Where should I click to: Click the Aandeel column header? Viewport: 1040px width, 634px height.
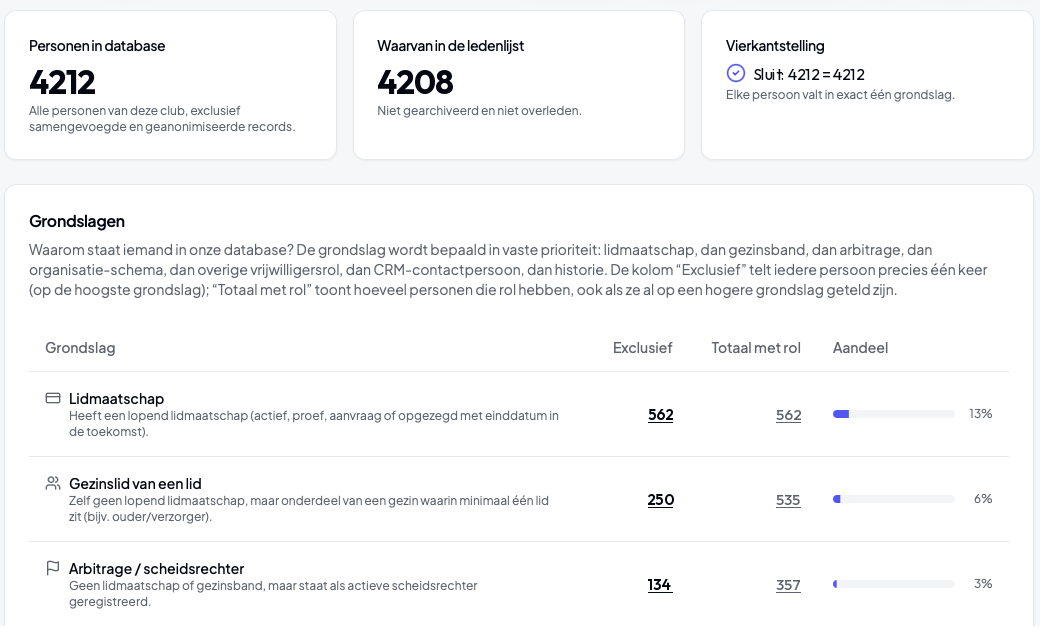click(860, 348)
